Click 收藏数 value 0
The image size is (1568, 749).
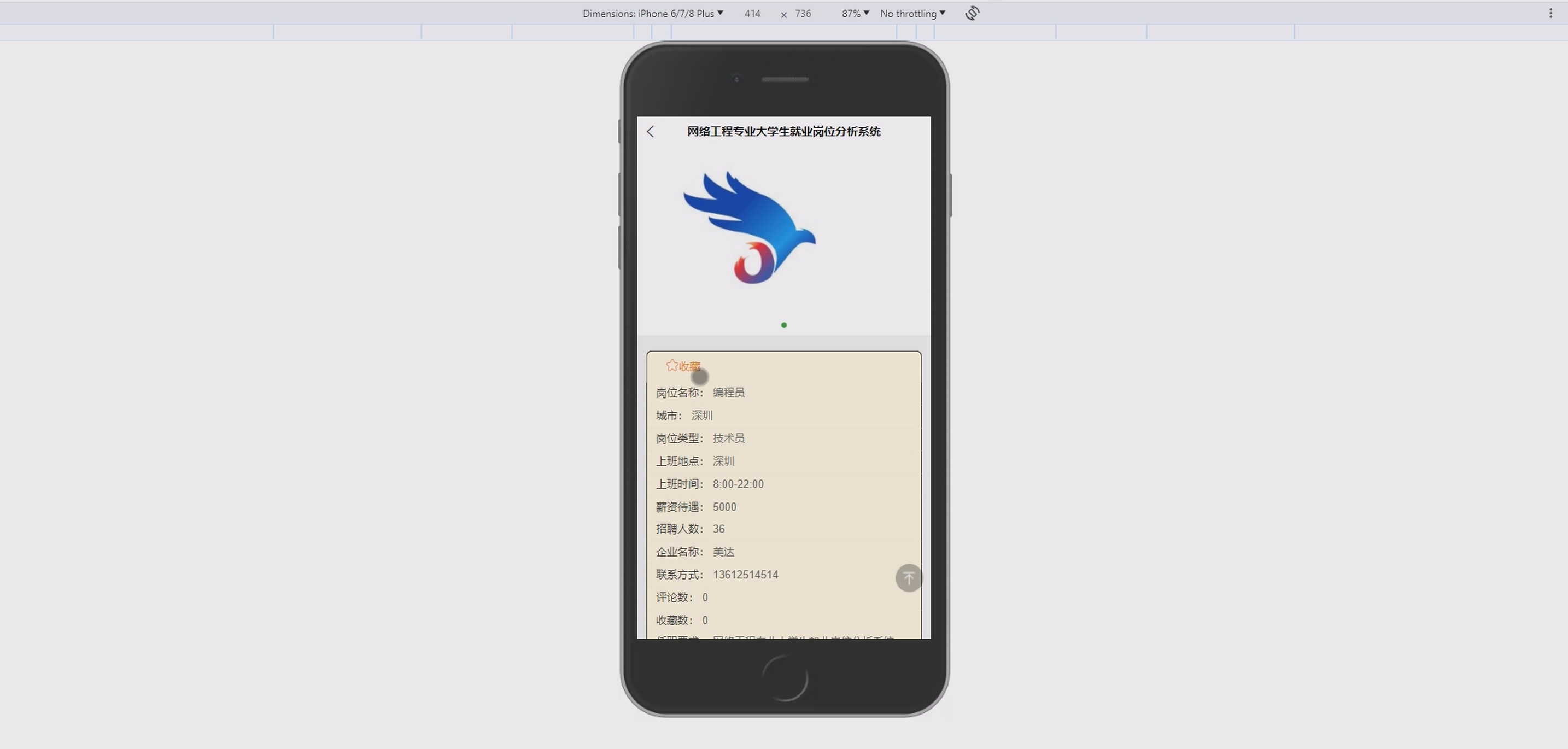[x=705, y=620]
